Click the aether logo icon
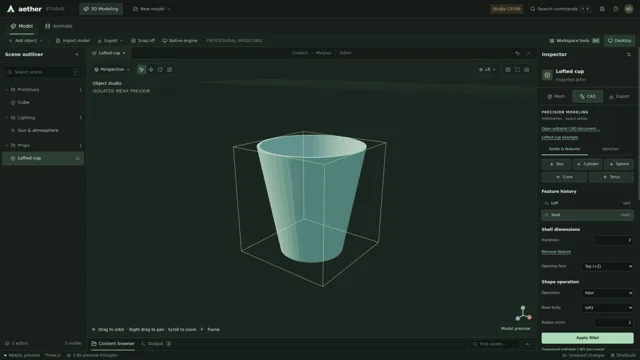Screen dimensions: 640x360 (11, 9)
